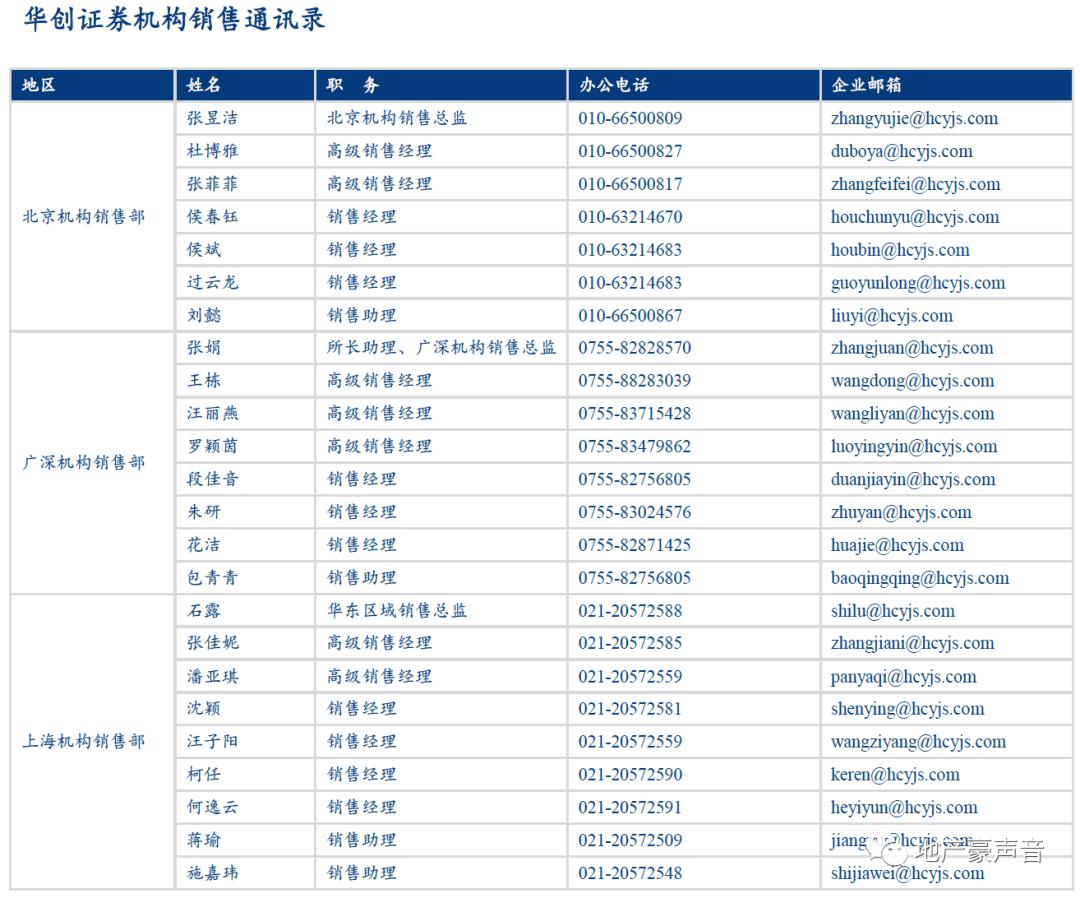Select the name 包青青
This screenshot has height=898, width=1080.
[212, 578]
